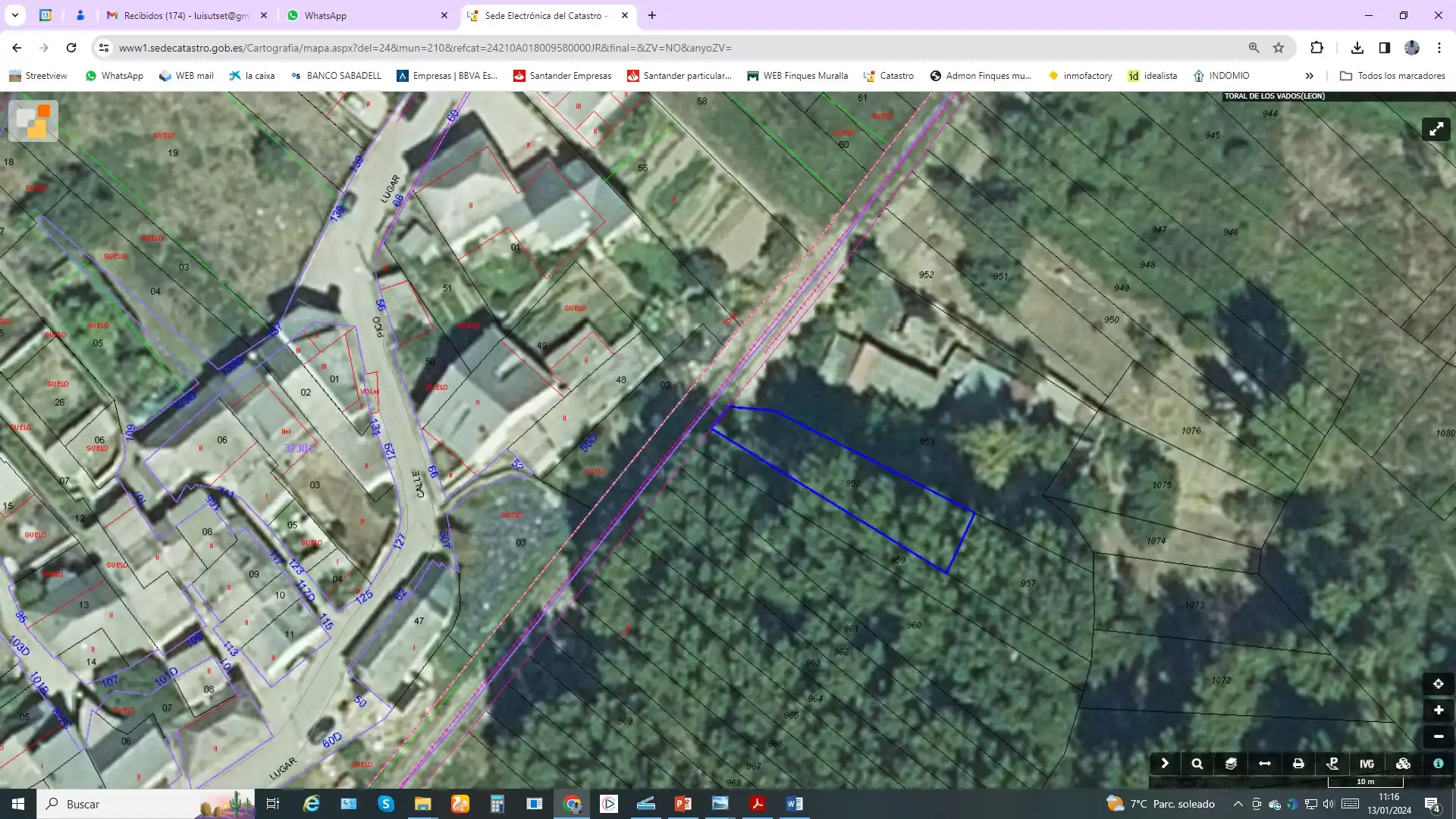Open the Todos los marcadores folder

coord(1393,76)
